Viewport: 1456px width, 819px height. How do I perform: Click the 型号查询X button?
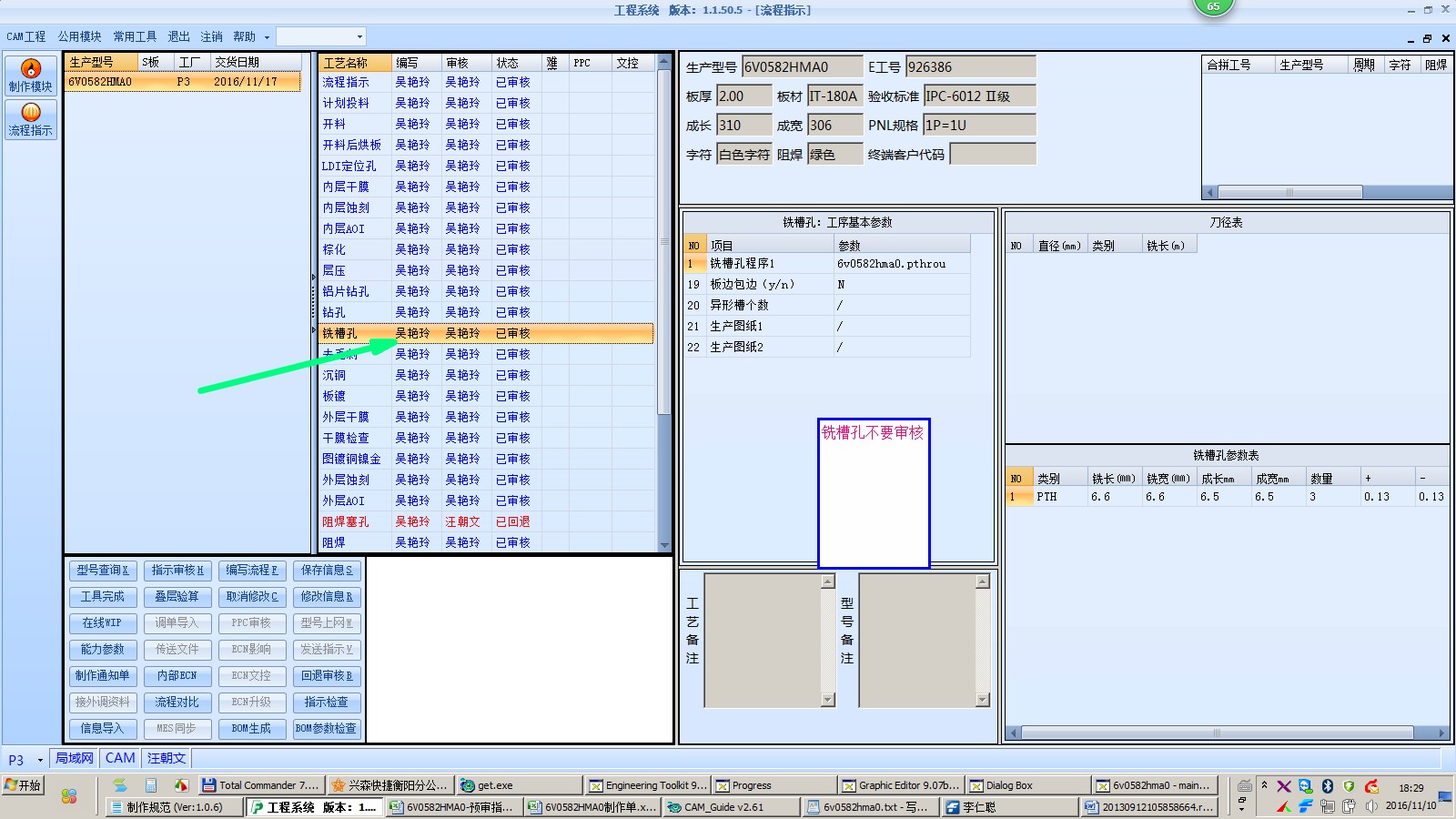[103, 571]
